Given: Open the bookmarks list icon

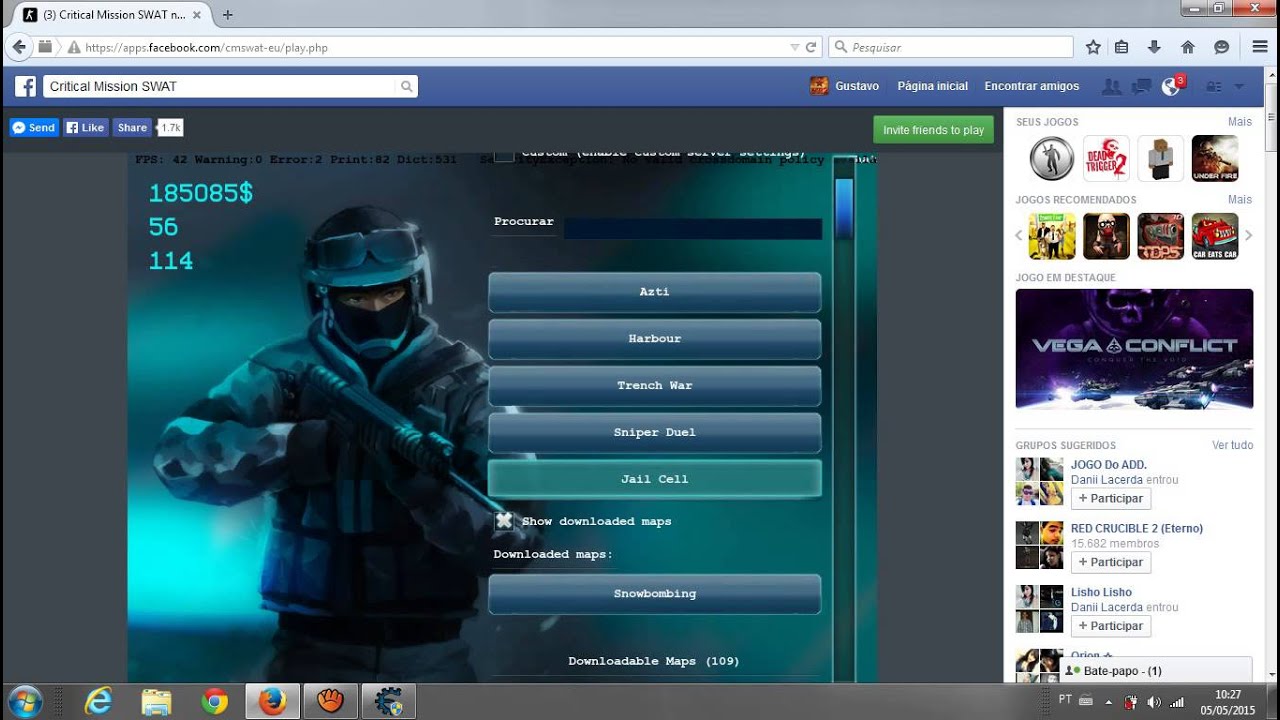Looking at the screenshot, I should click(x=1122, y=47).
